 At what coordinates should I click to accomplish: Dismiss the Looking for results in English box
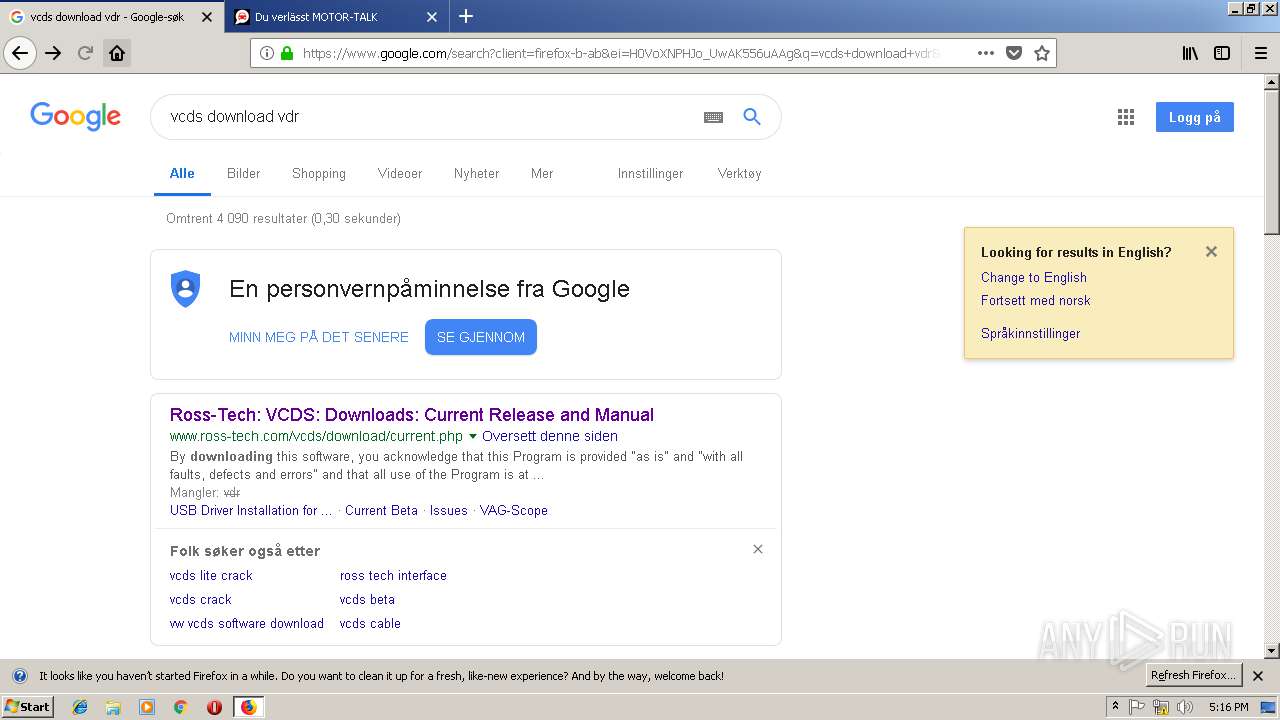(1211, 252)
